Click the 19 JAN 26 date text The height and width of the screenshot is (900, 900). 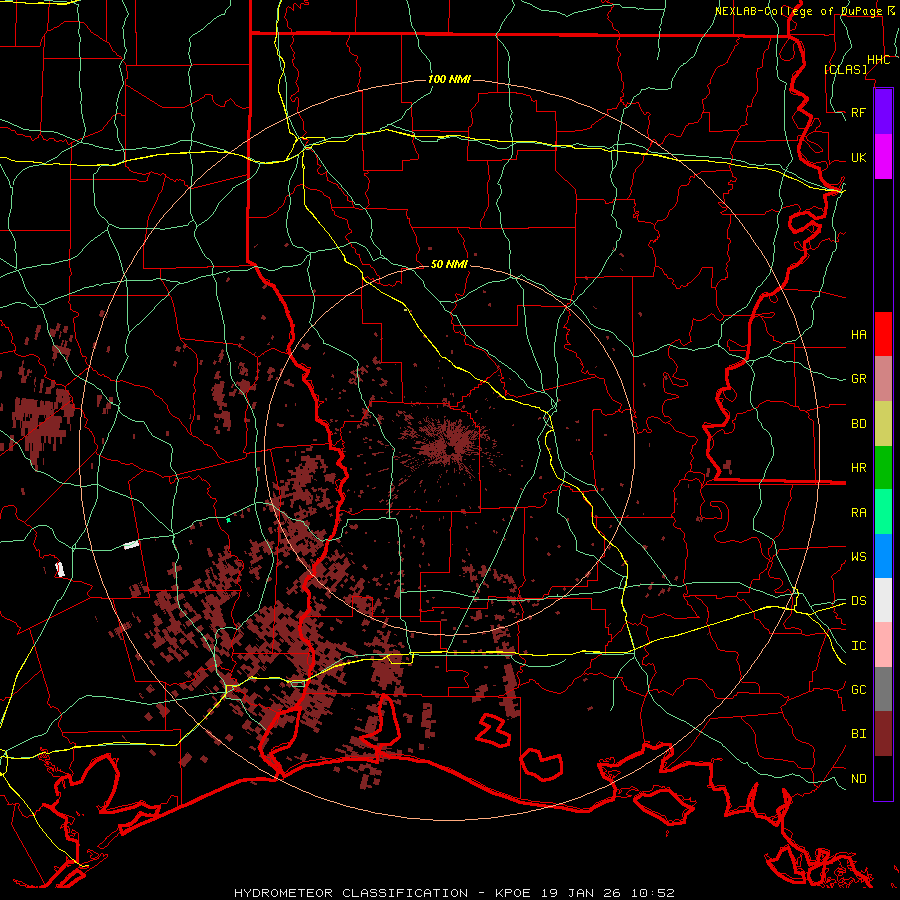coord(581,893)
